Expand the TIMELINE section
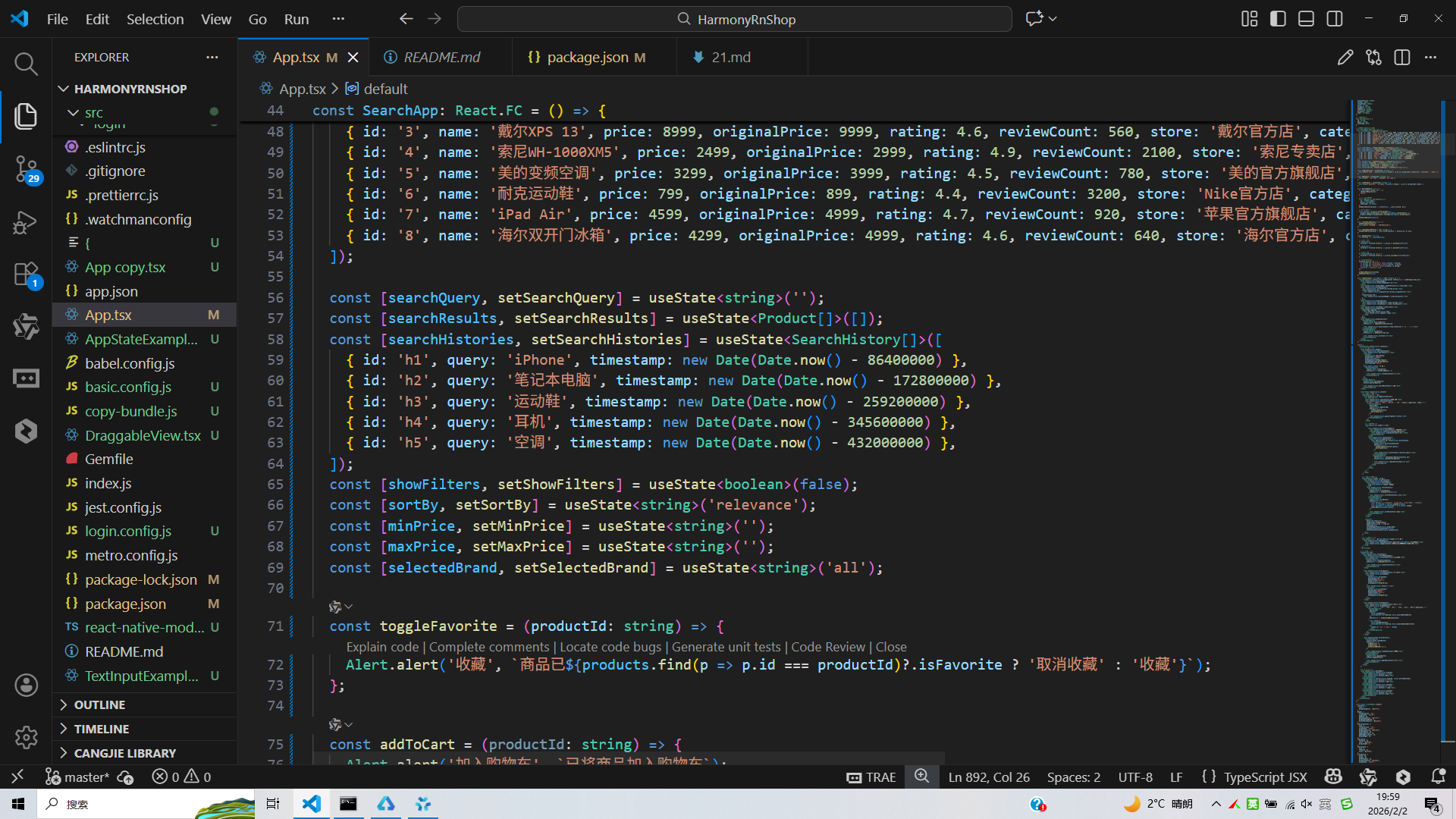 pyautogui.click(x=101, y=729)
